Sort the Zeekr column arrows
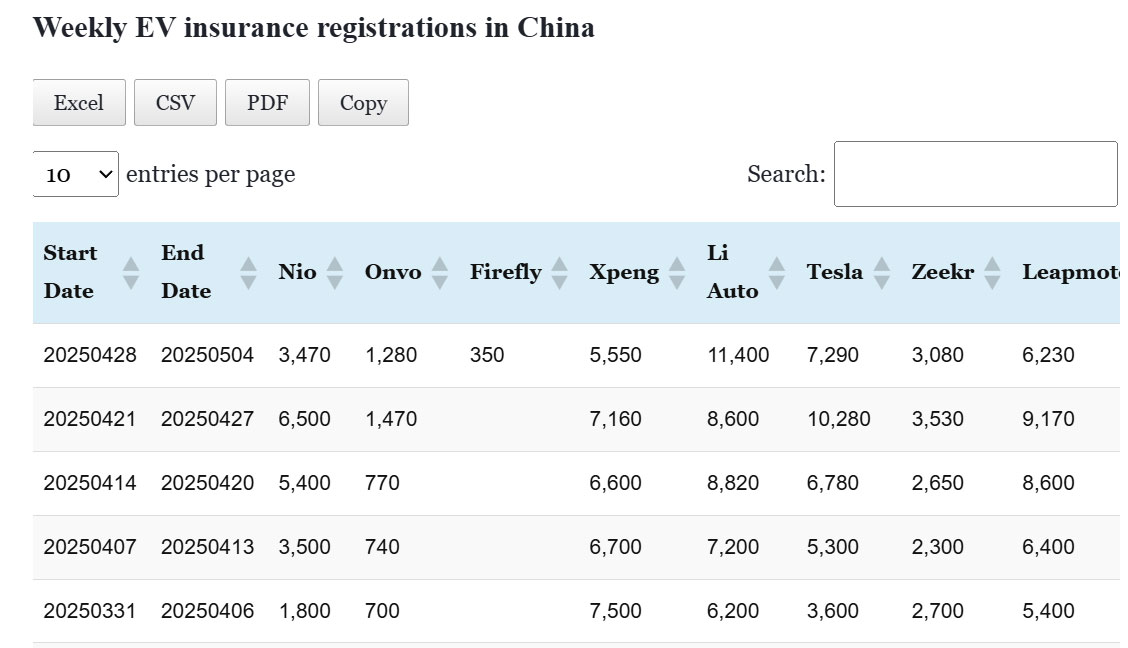Screen dimensions: 1128x648 (992, 272)
